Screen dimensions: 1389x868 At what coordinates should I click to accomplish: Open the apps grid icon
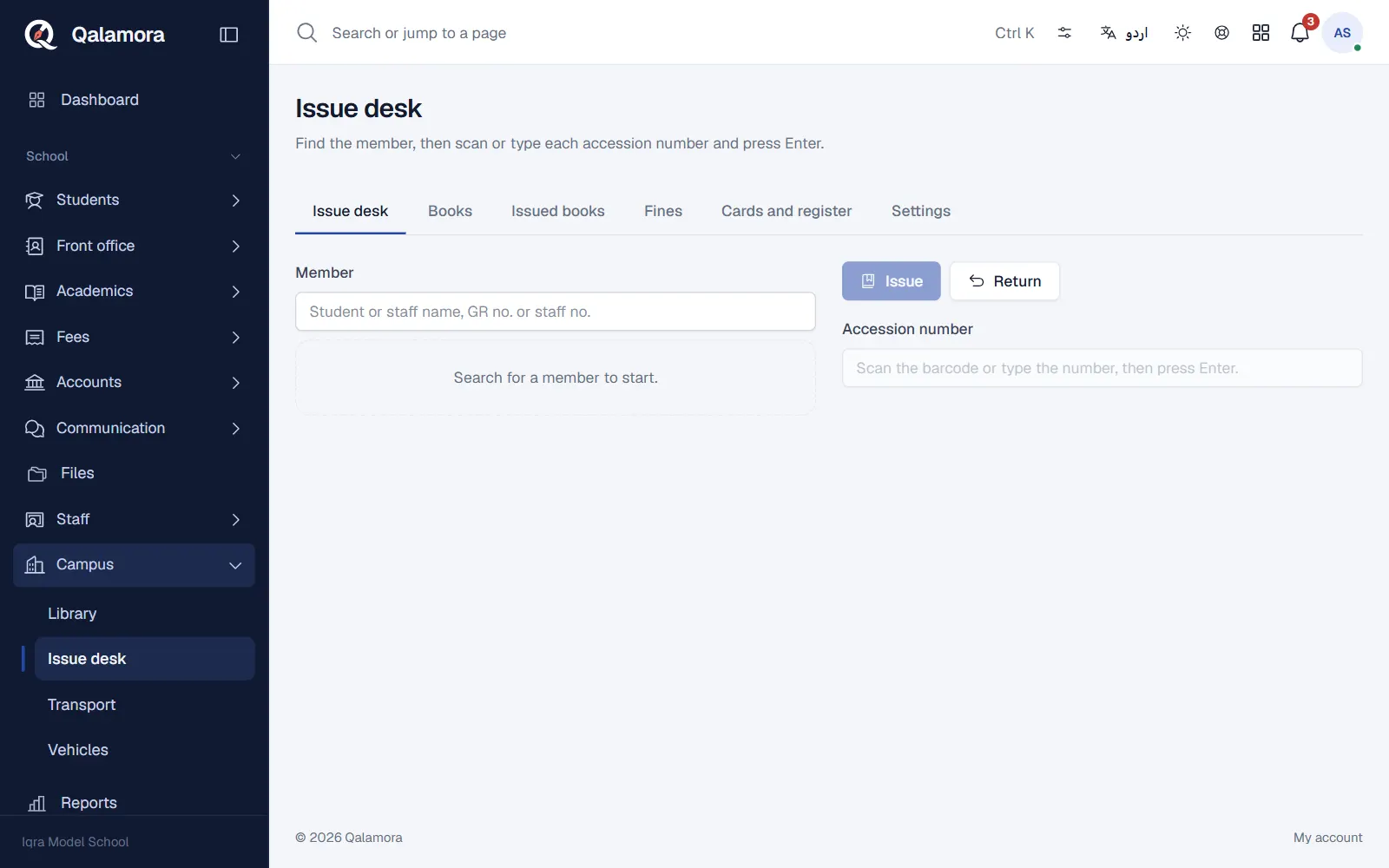click(x=1261, y=33)
